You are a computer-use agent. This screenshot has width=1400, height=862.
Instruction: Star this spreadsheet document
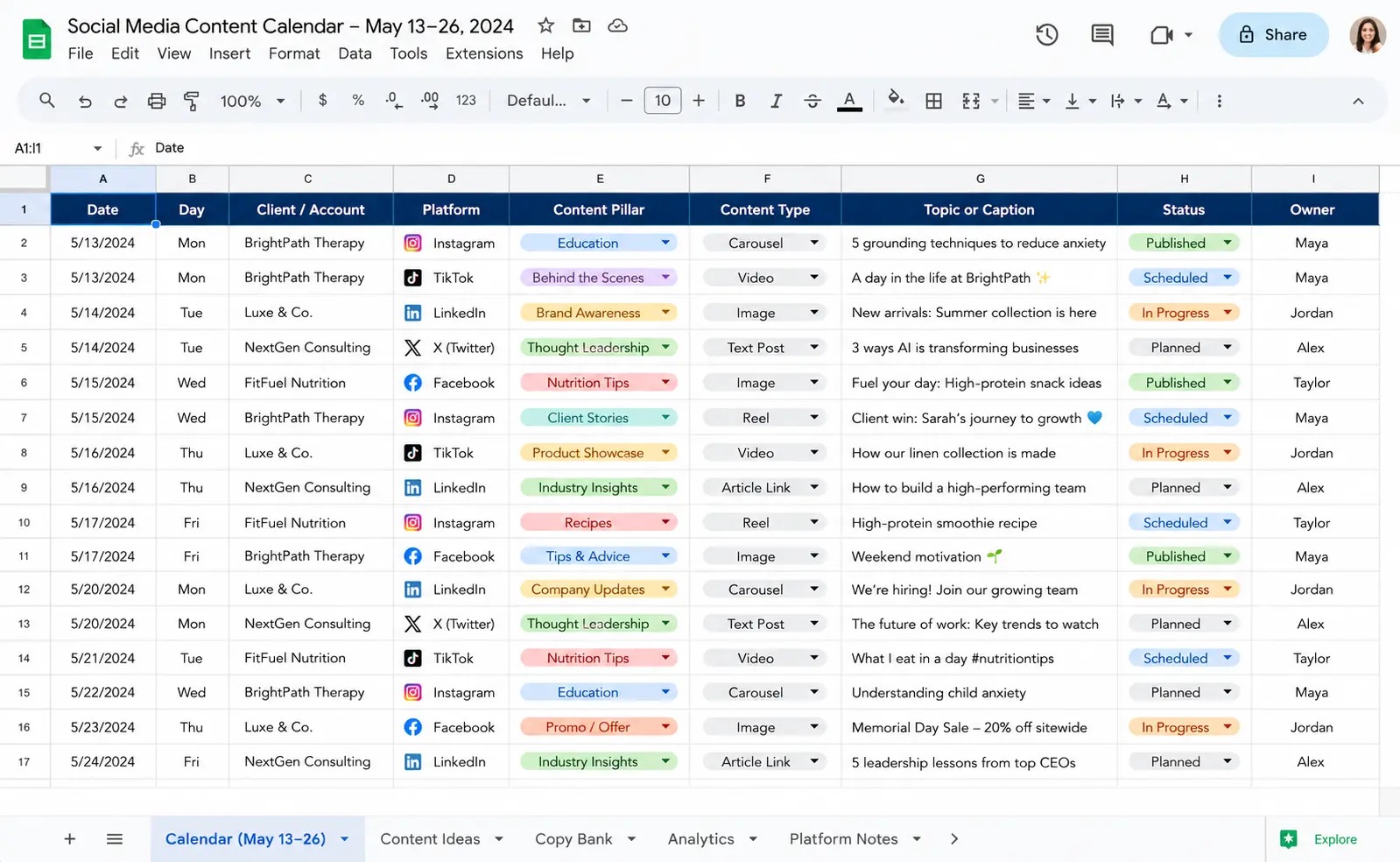[x=546, y=25]
